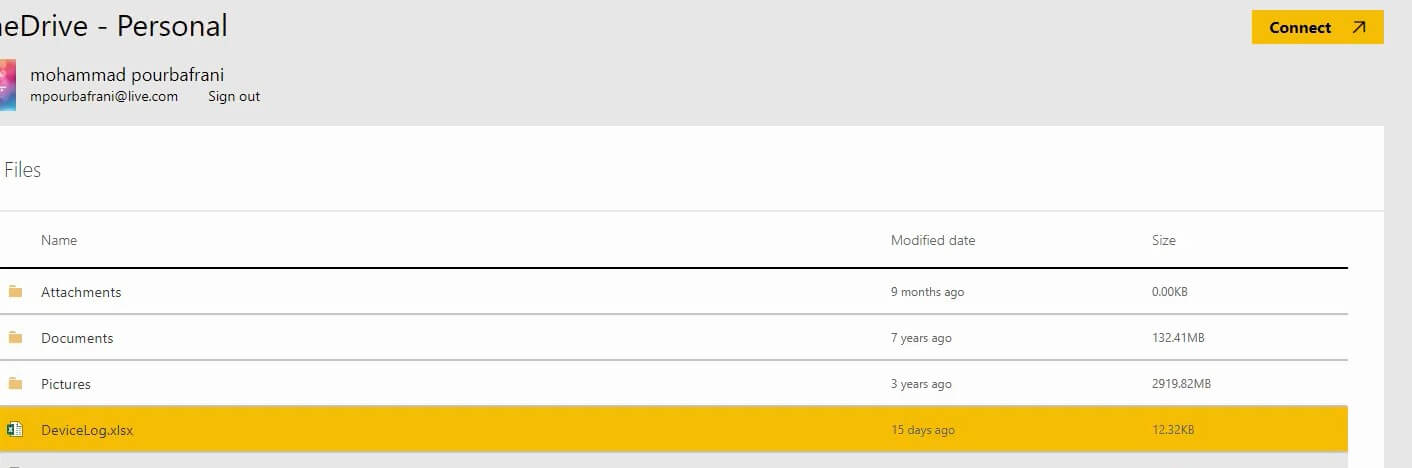Click the mpourbafrani@live.com email address
This screenshot has height=468, width=1412.
(104, 97)
